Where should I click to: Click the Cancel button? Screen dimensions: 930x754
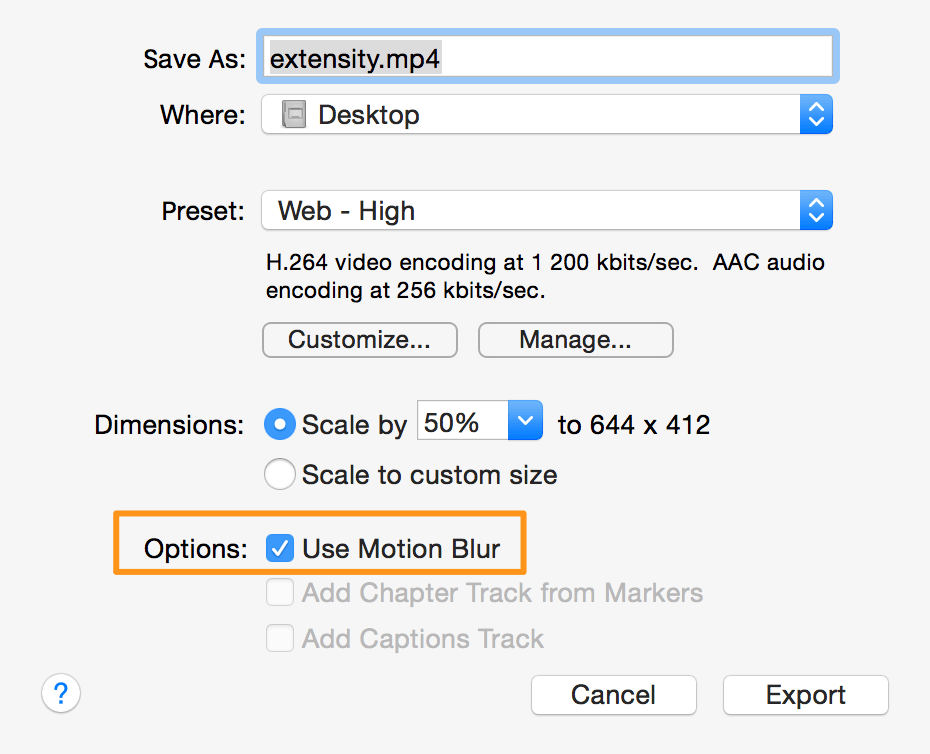click(x=614, y=695)
